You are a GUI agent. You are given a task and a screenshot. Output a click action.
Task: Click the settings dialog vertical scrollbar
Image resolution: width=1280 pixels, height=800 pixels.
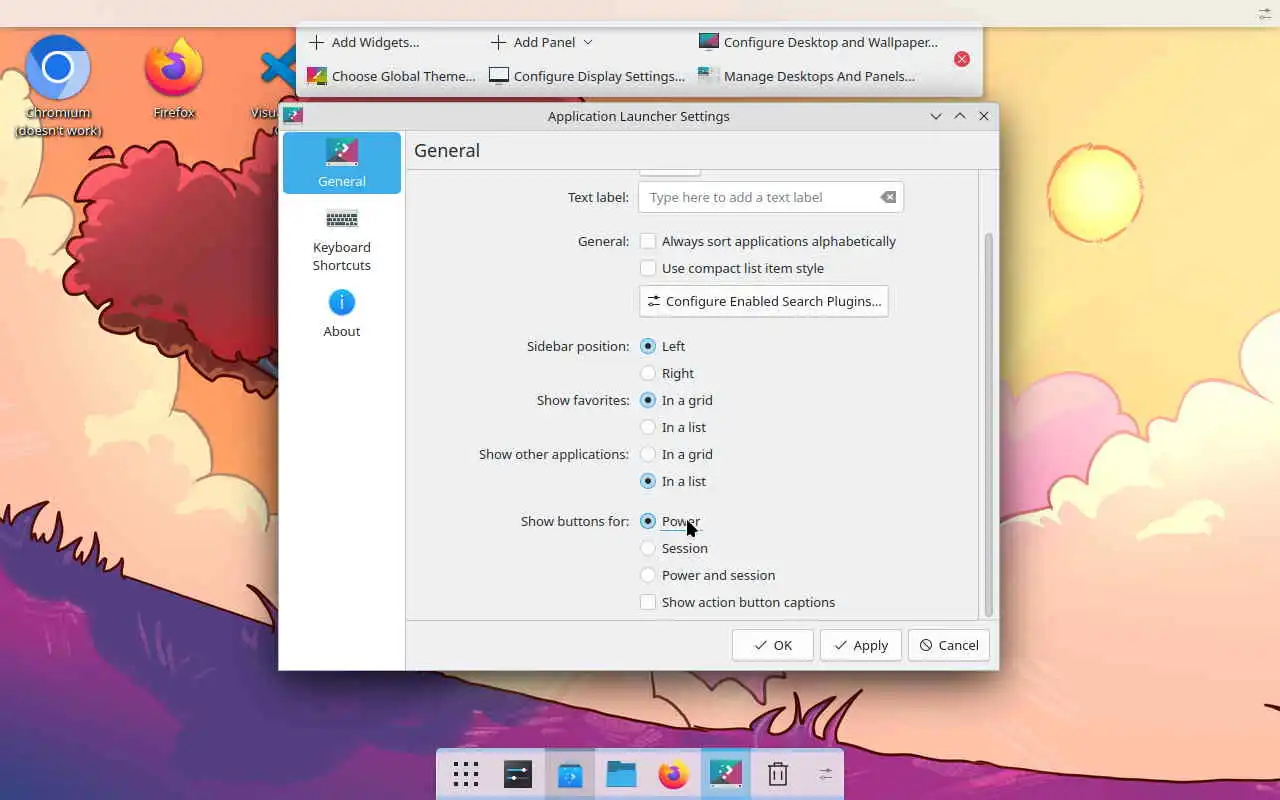(x=989, y=425)
